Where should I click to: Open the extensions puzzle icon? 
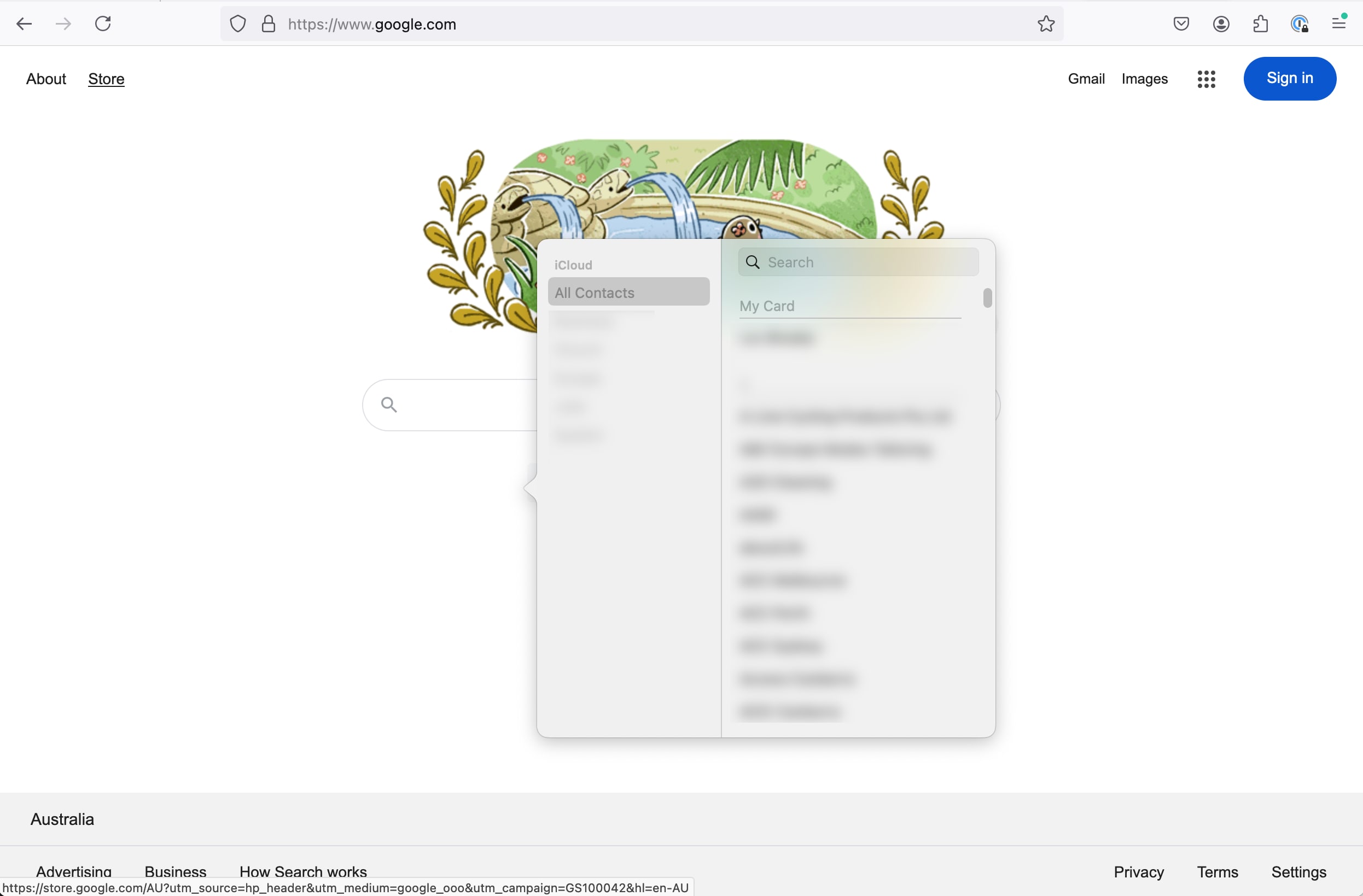click(1261, 24)
